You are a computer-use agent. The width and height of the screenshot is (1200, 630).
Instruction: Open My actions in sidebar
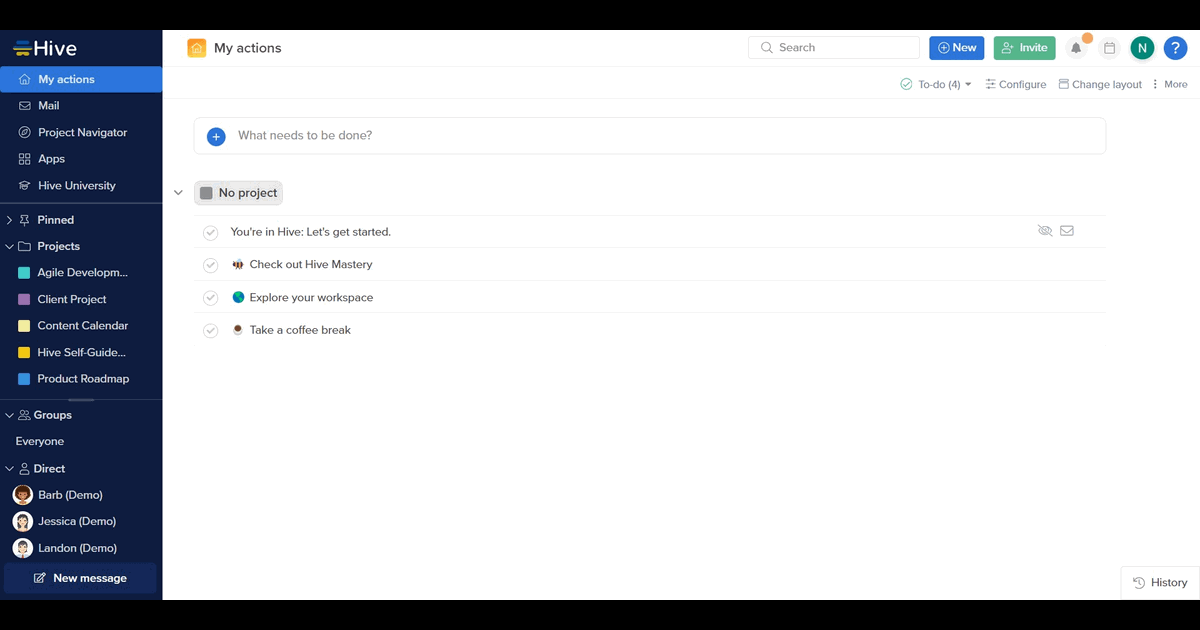click(x=81, y=79)
